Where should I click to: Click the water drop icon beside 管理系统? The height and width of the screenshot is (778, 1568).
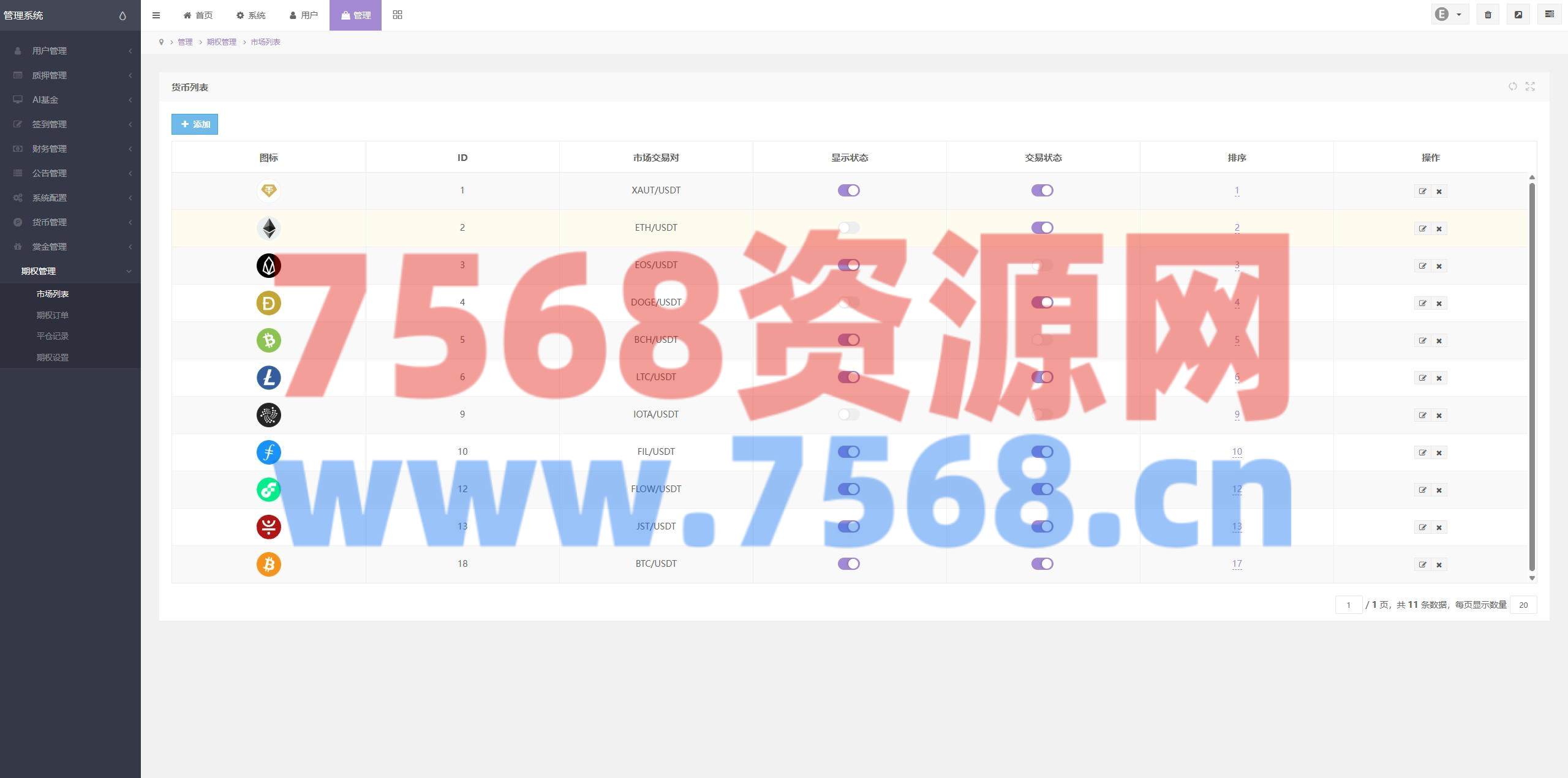tap(123, 16)
